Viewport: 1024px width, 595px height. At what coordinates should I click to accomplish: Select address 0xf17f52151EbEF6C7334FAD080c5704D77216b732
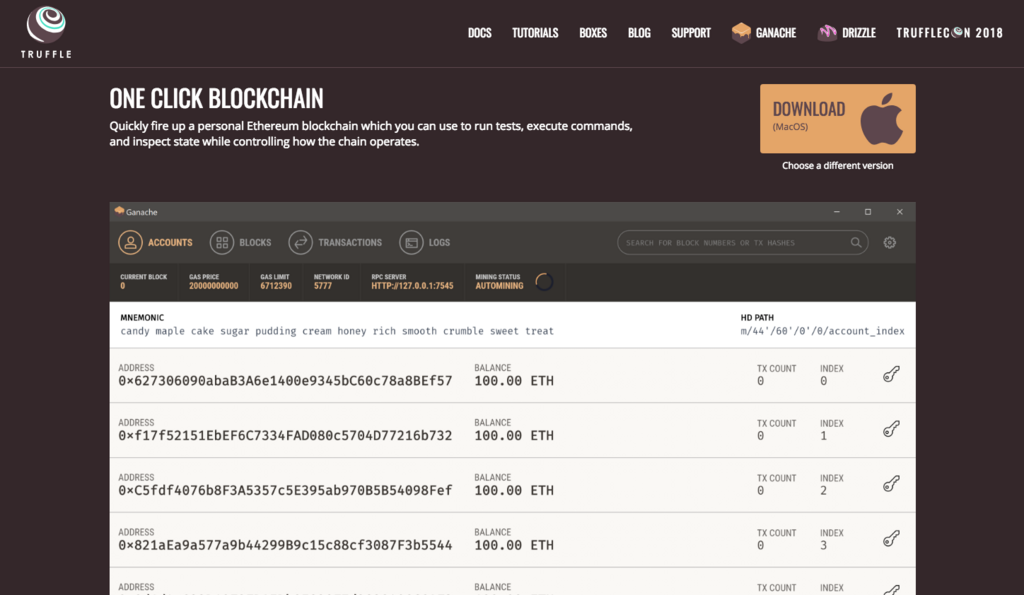[285, 436]
